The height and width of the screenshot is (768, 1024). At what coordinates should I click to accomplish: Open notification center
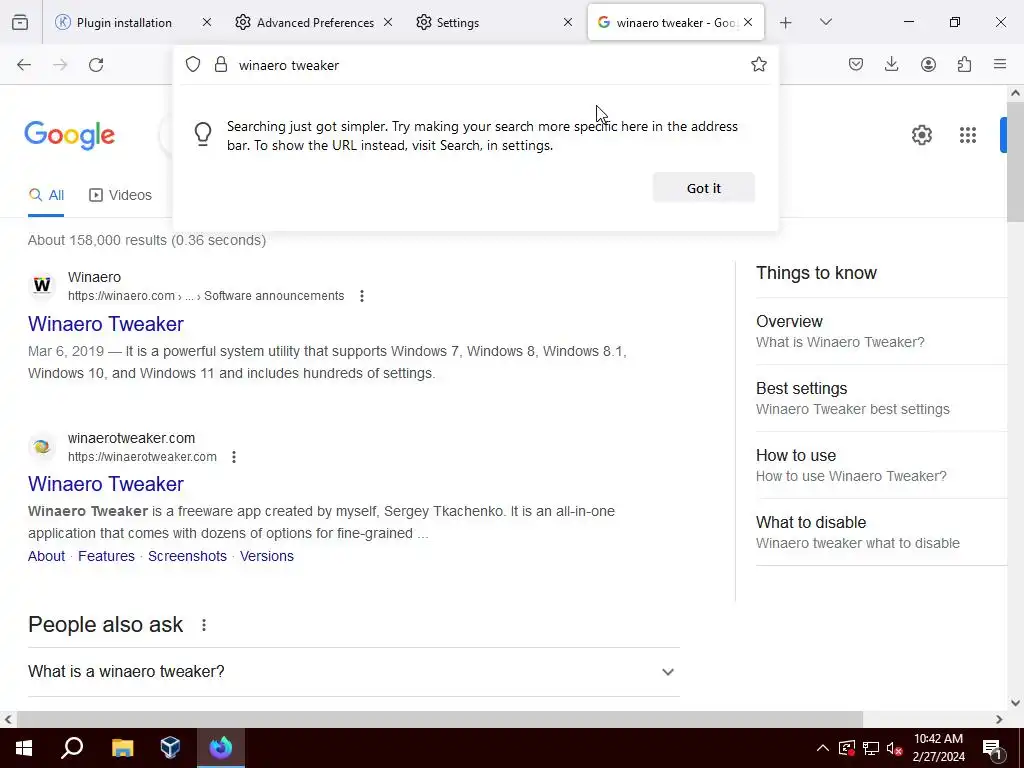(x=992, y=748)
